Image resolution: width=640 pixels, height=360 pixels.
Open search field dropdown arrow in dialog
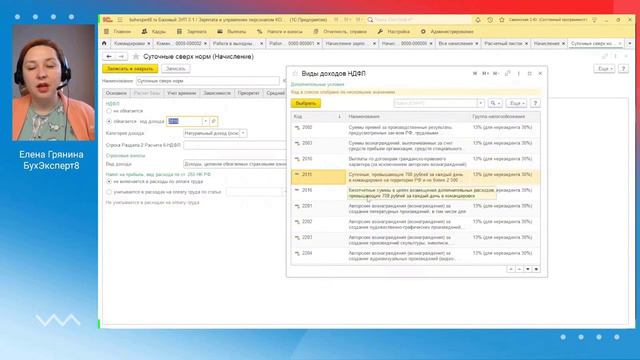click(x=481, y=103)
